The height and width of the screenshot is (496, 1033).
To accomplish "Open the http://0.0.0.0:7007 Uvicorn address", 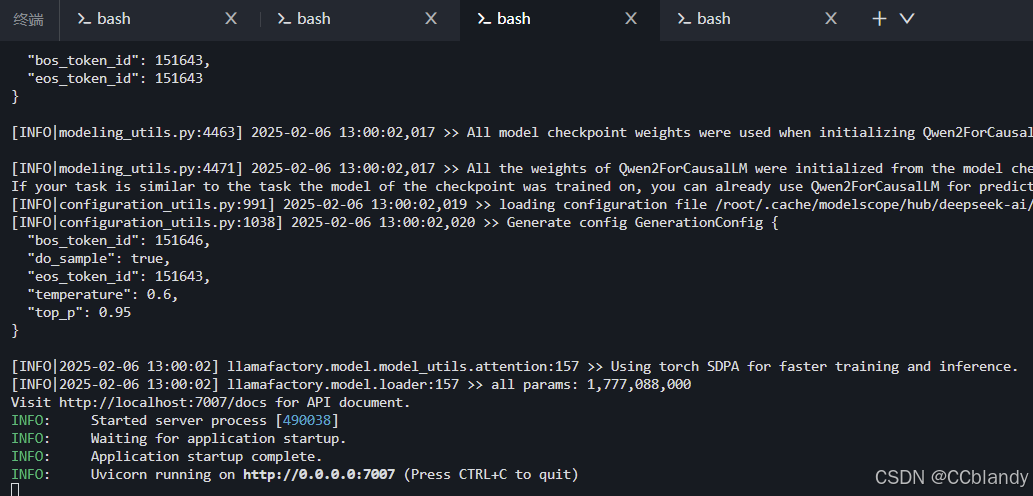I will (x=319, y=474).
